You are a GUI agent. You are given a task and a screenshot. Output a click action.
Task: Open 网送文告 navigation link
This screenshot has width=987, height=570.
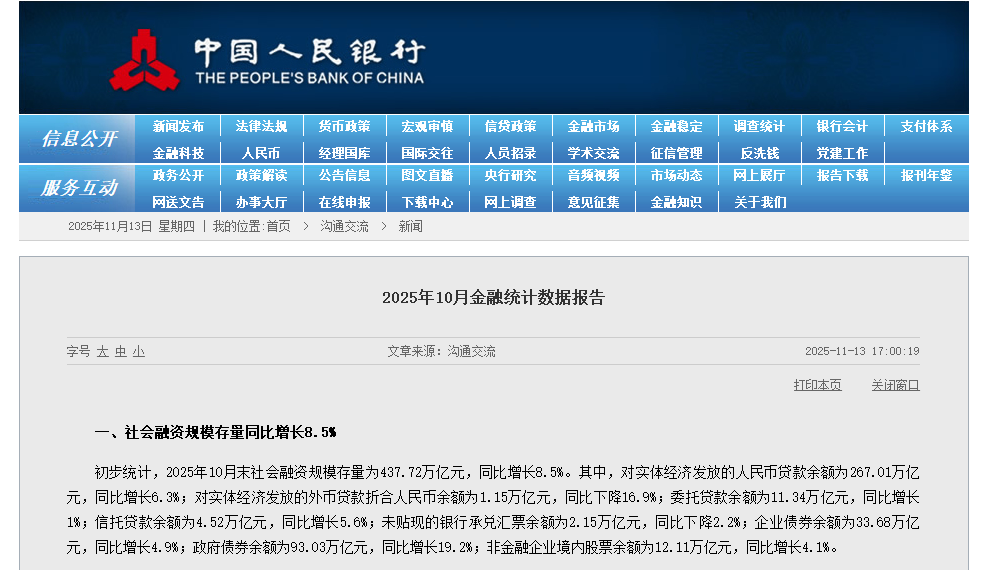178,202
